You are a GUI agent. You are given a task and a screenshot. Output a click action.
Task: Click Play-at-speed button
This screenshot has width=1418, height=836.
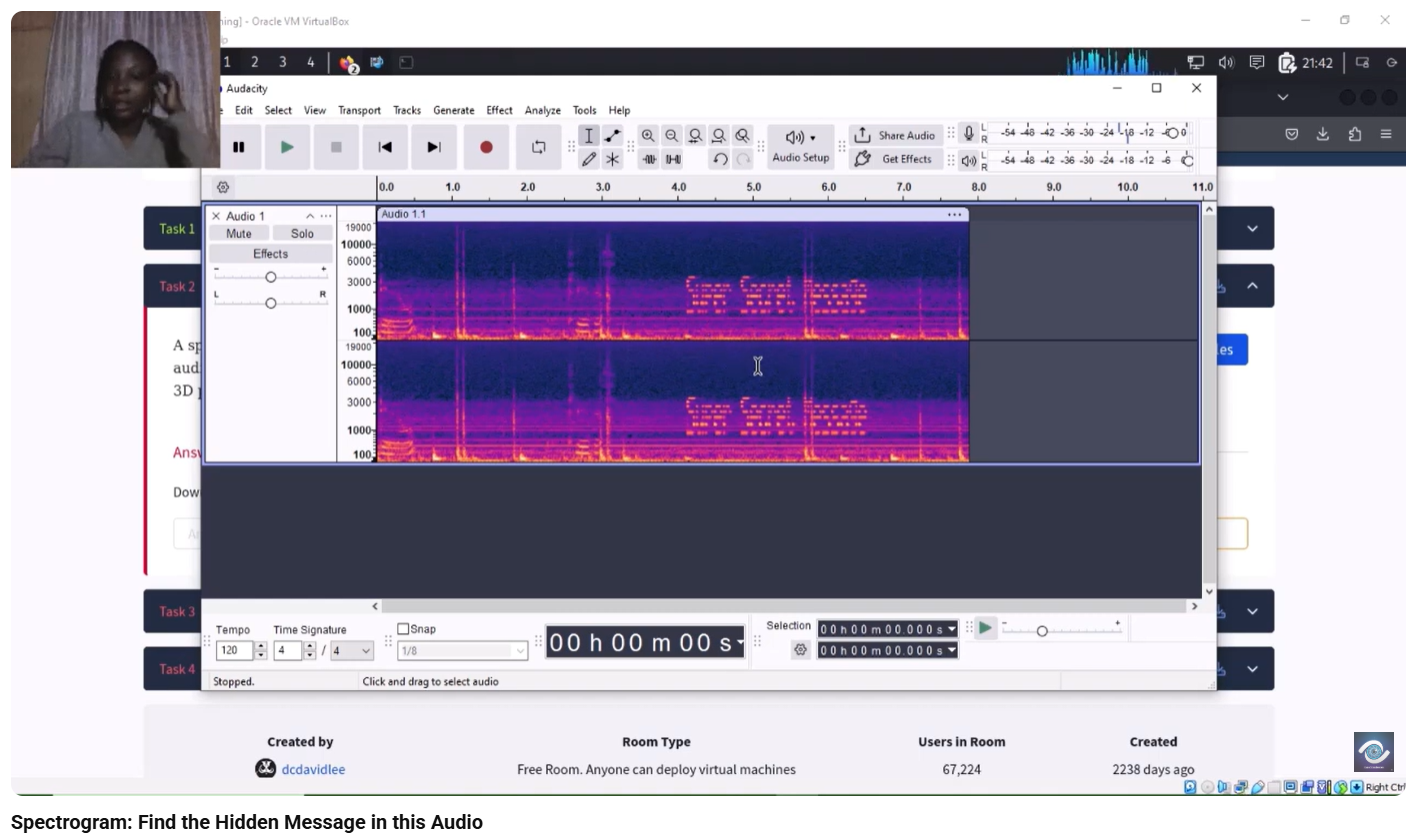[x=986, y=628]
